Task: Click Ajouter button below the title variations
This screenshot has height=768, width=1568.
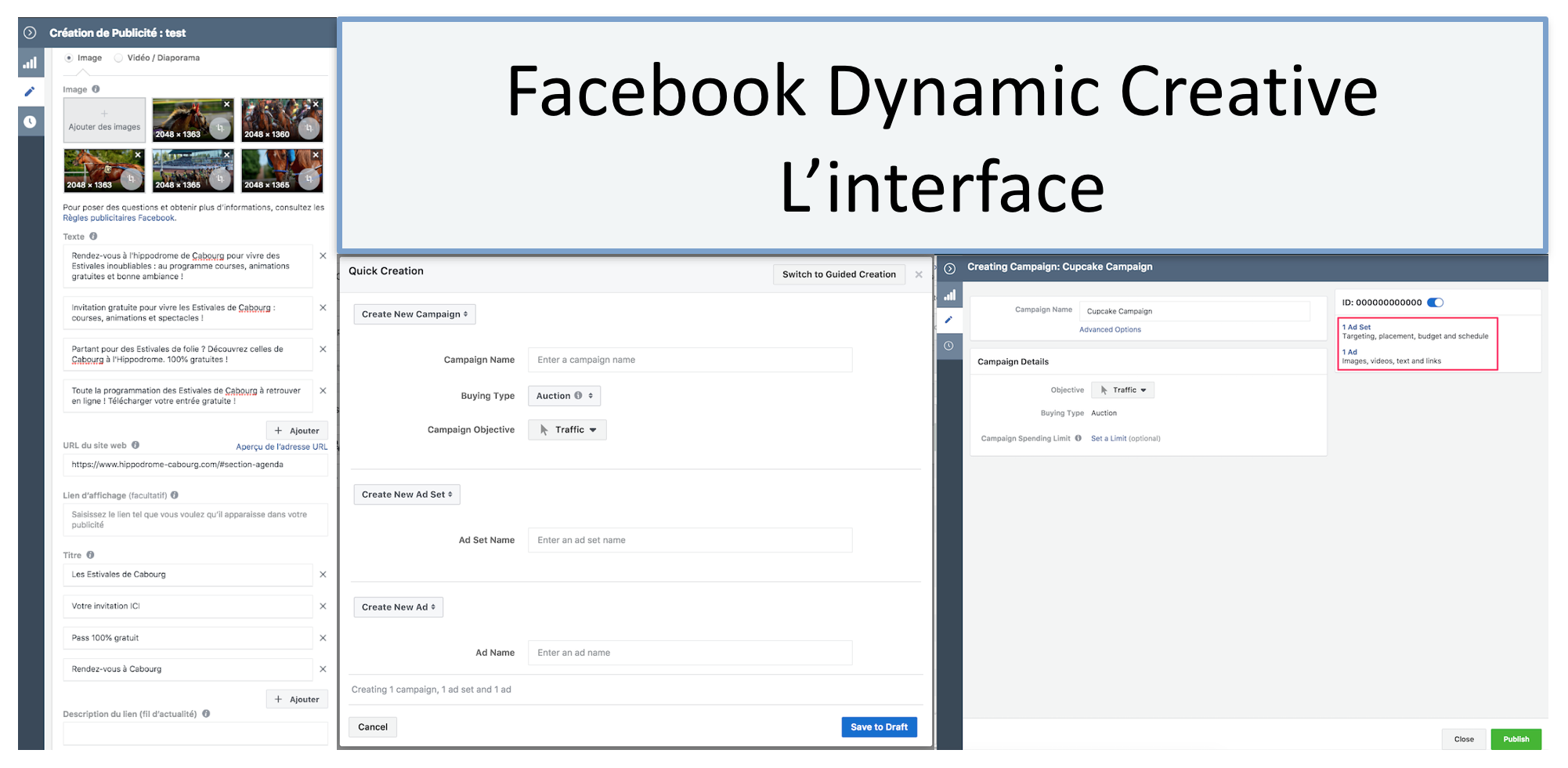Action: pyautogui.click(x=297, y=700)
